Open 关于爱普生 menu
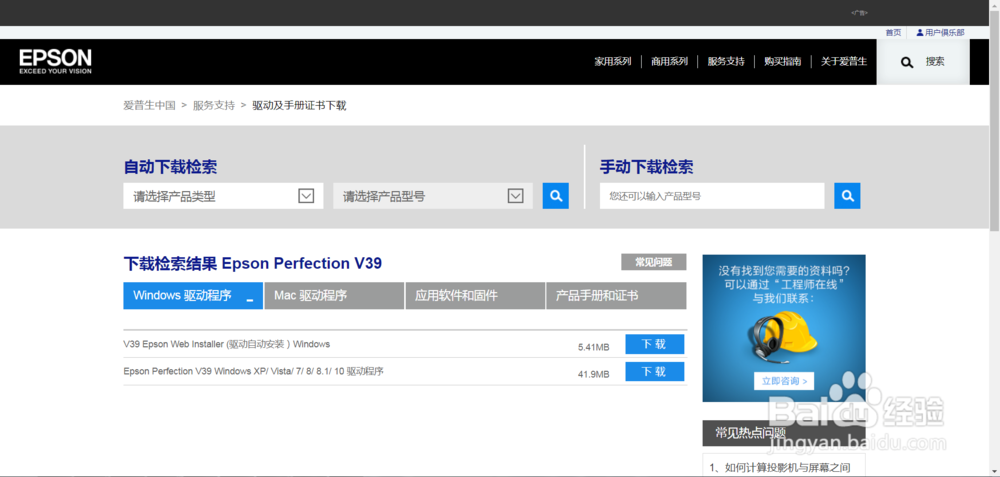1000x477 pixels. tap(844, 62)
